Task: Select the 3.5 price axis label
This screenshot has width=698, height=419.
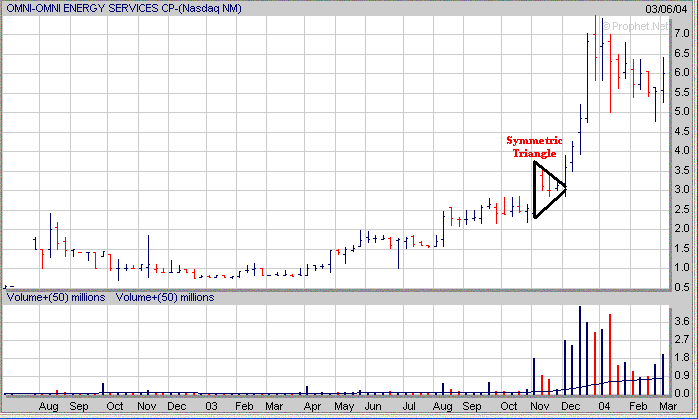Action: coord(682,170)
